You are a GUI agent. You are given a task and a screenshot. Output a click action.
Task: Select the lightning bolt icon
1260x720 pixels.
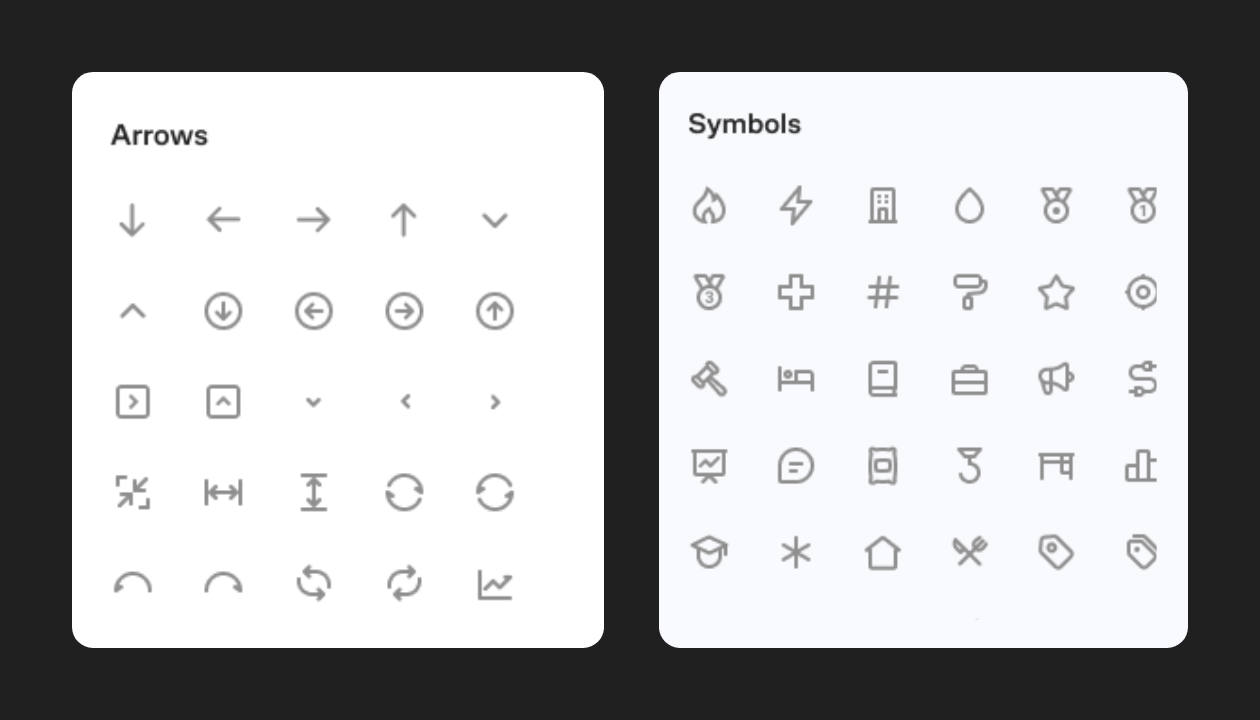(x=796, y=206)
